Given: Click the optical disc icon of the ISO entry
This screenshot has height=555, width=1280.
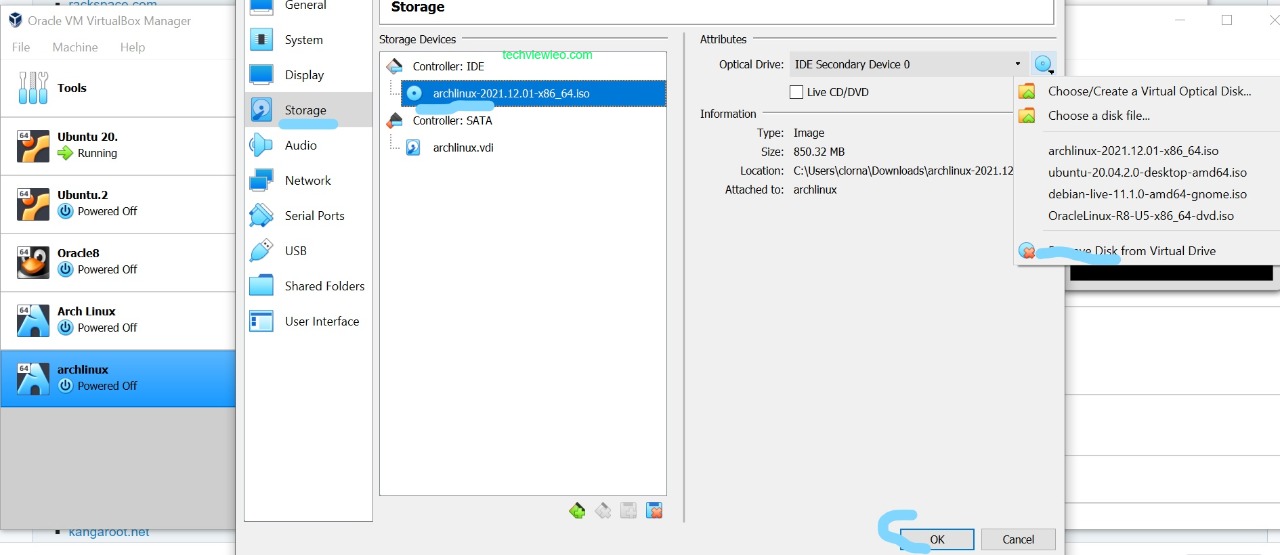Looking at the screenshot, I should (414, 93).
